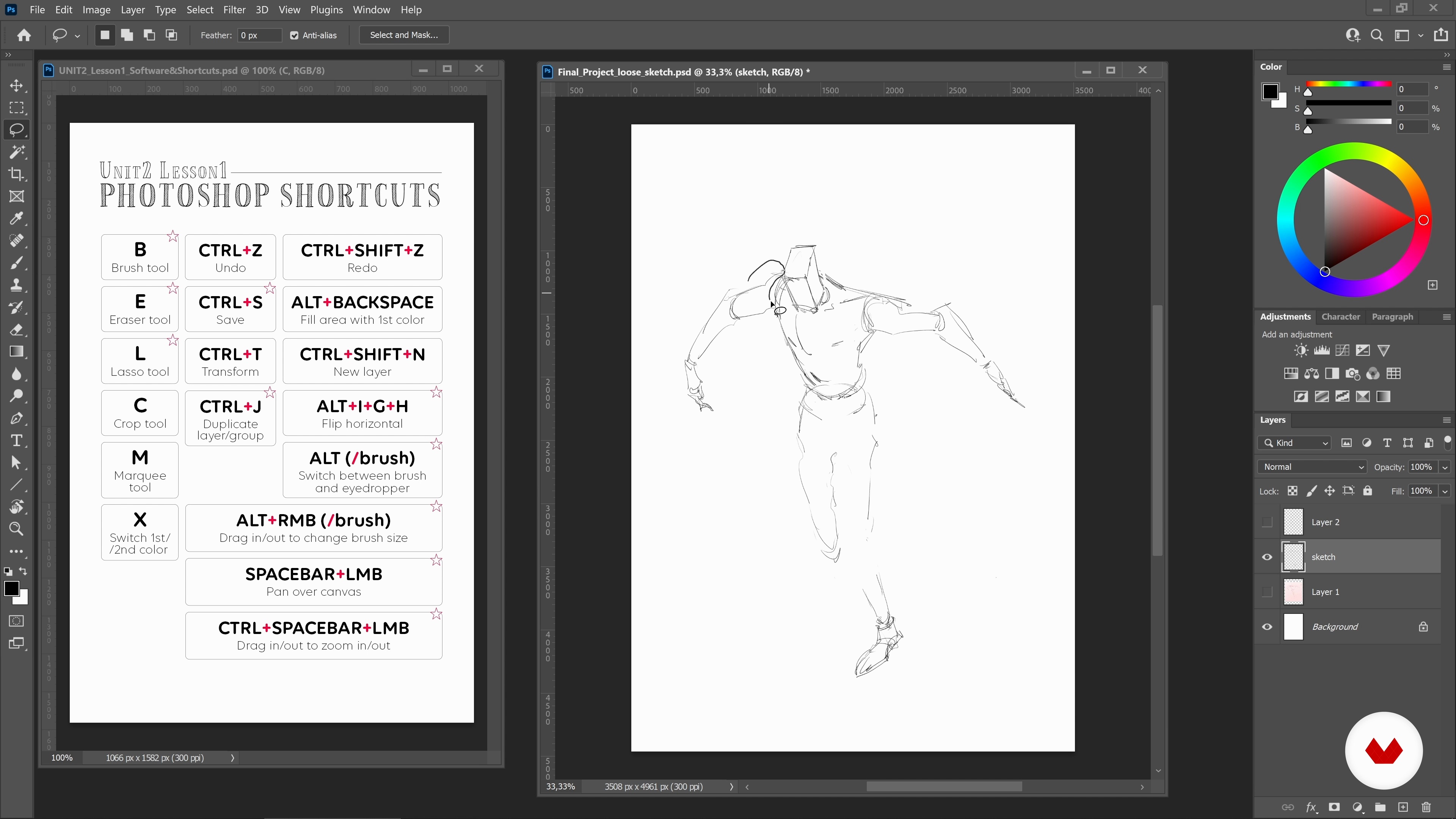Screen dimensions: 1456x819
Task: Select the Type tool
Action: [16, 440]
